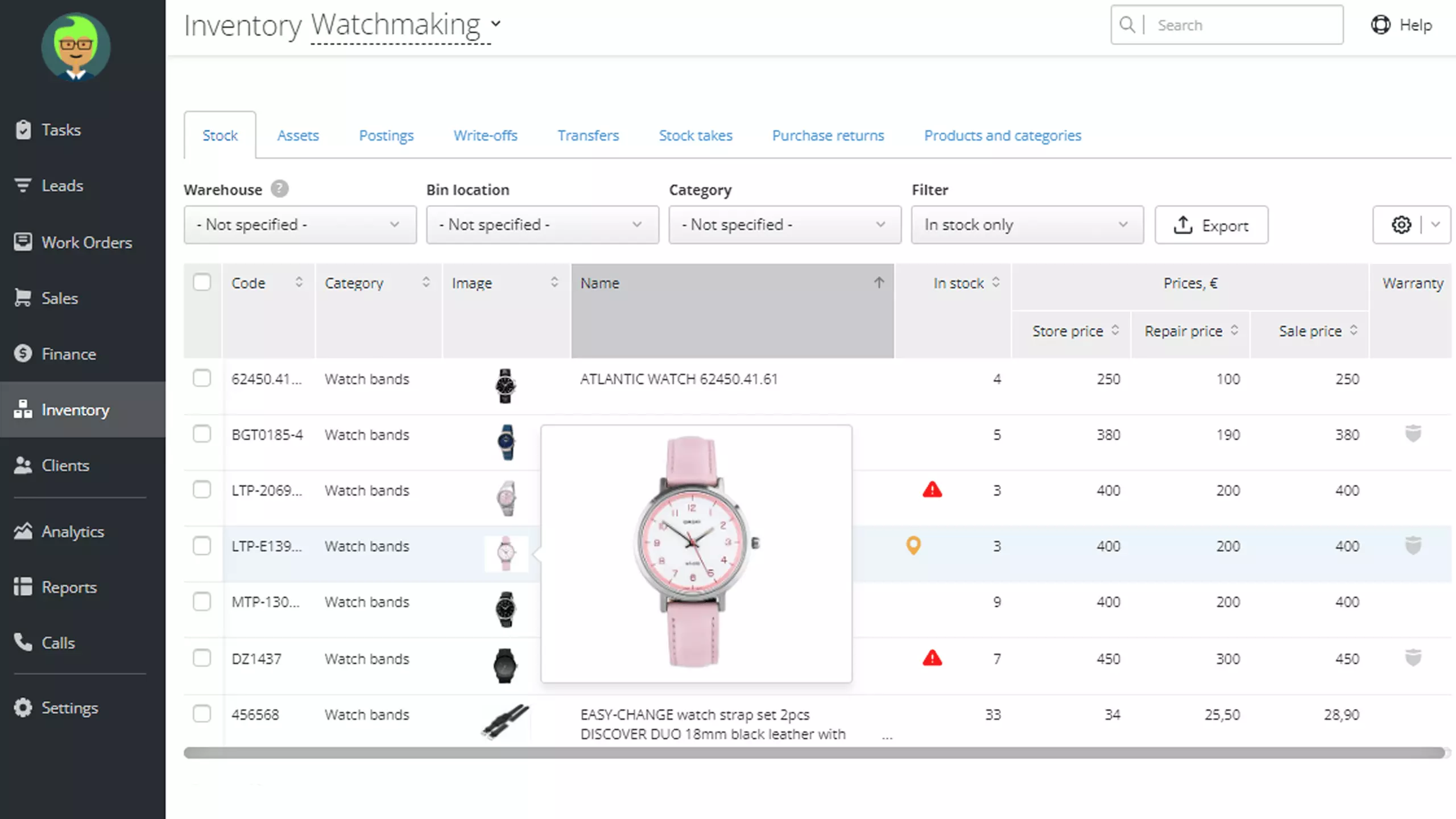
Task: Expand the arrow next to settings gear
Action: (1436, 225)
